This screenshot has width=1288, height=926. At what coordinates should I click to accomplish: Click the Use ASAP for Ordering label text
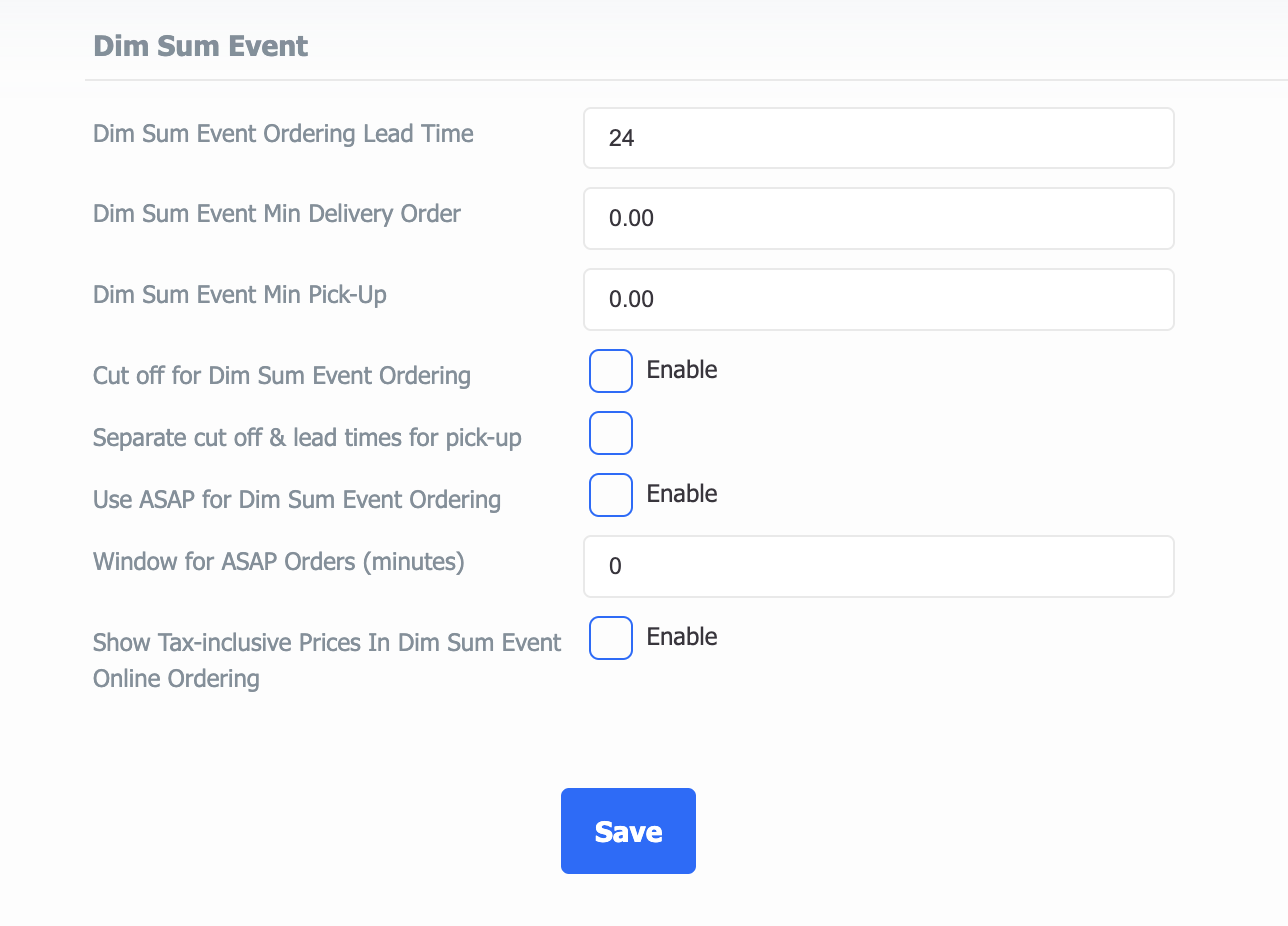[x=297, y=499]
